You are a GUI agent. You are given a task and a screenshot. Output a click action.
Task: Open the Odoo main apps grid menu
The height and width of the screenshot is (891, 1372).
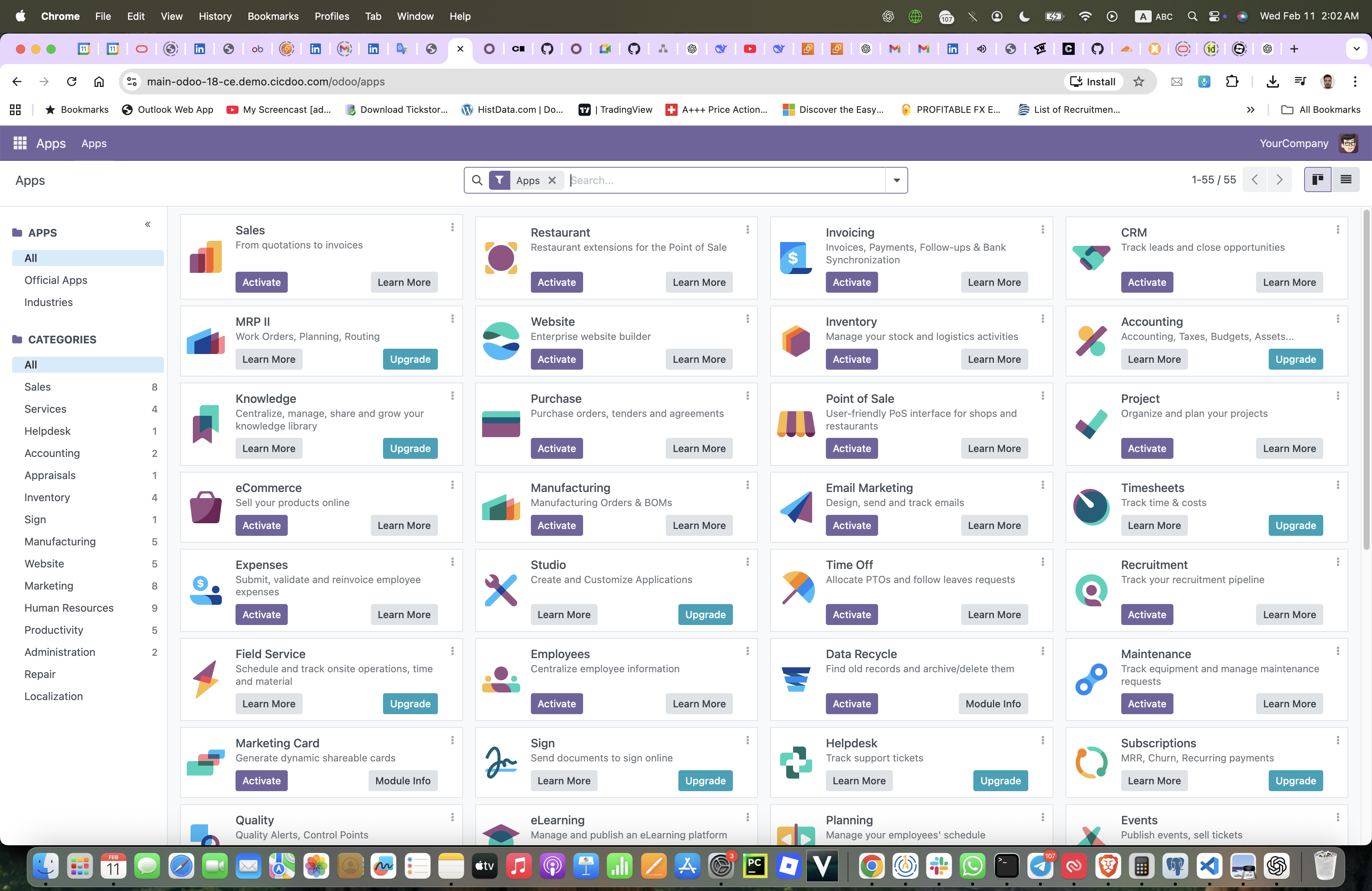pos(20,143)
